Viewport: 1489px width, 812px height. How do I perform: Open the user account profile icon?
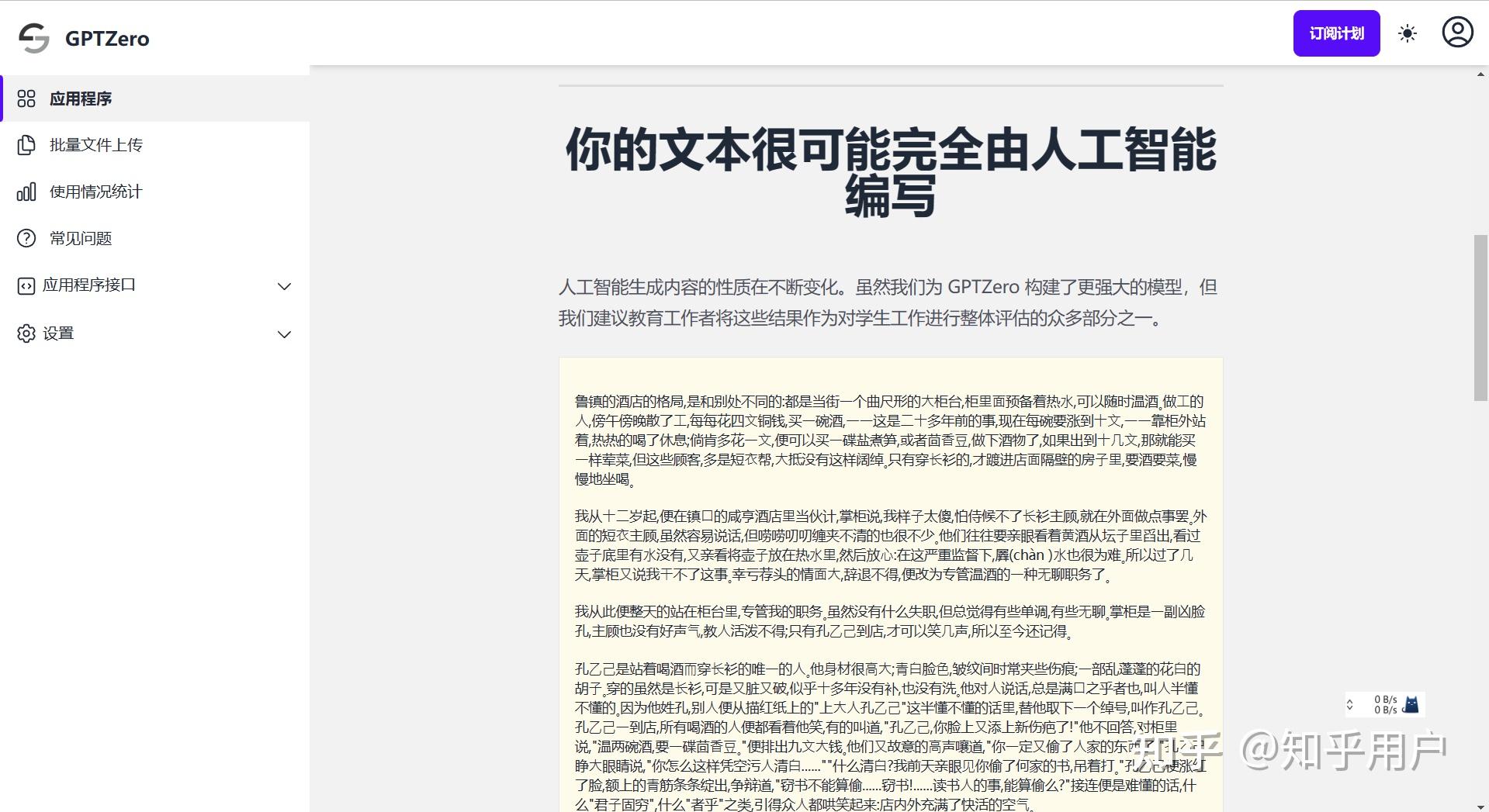click(x=1458, y=32)
